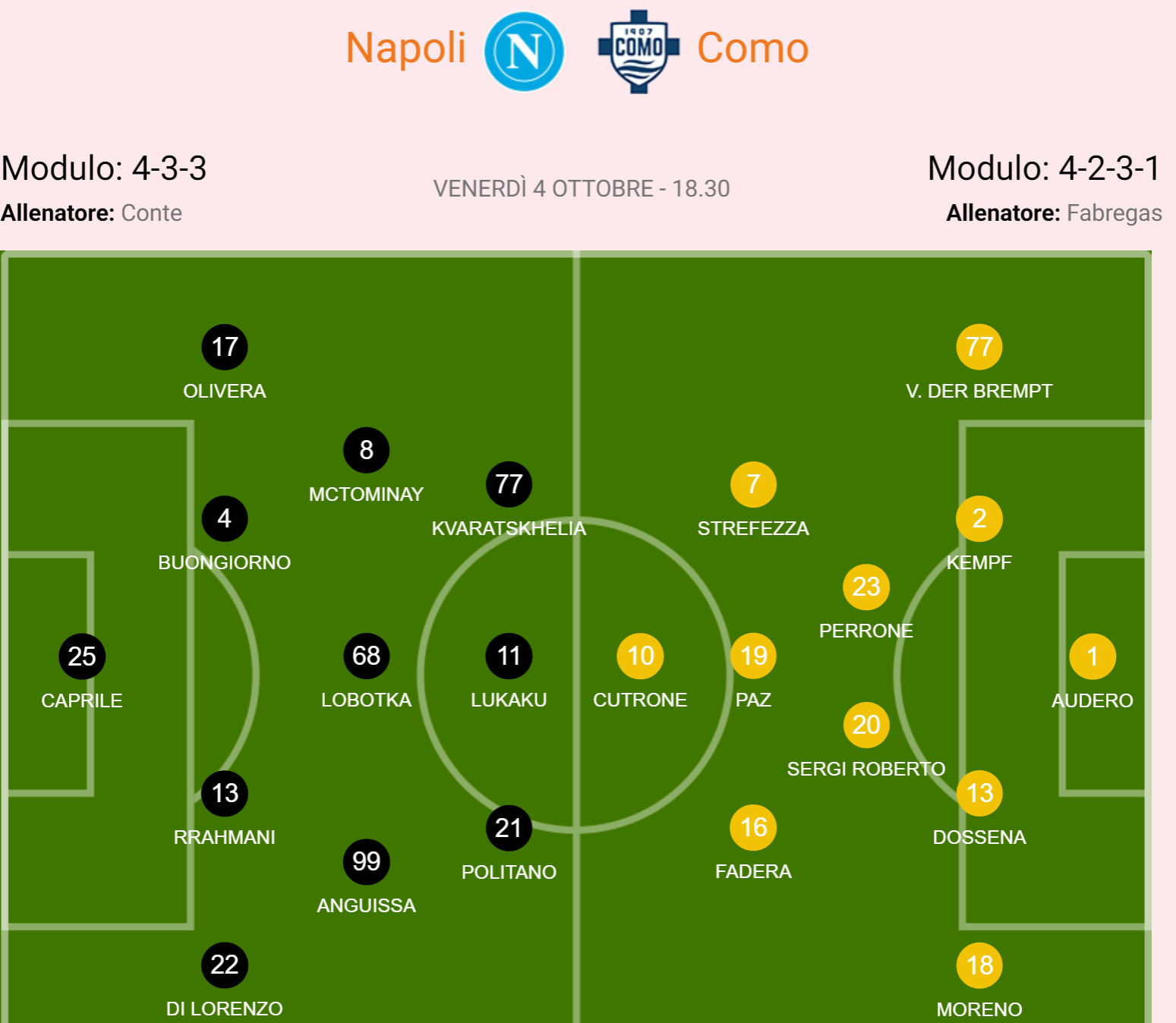Select Lukaku's number 11 badge
Screen dimensions: 1176x1023
tap(509, 656)
